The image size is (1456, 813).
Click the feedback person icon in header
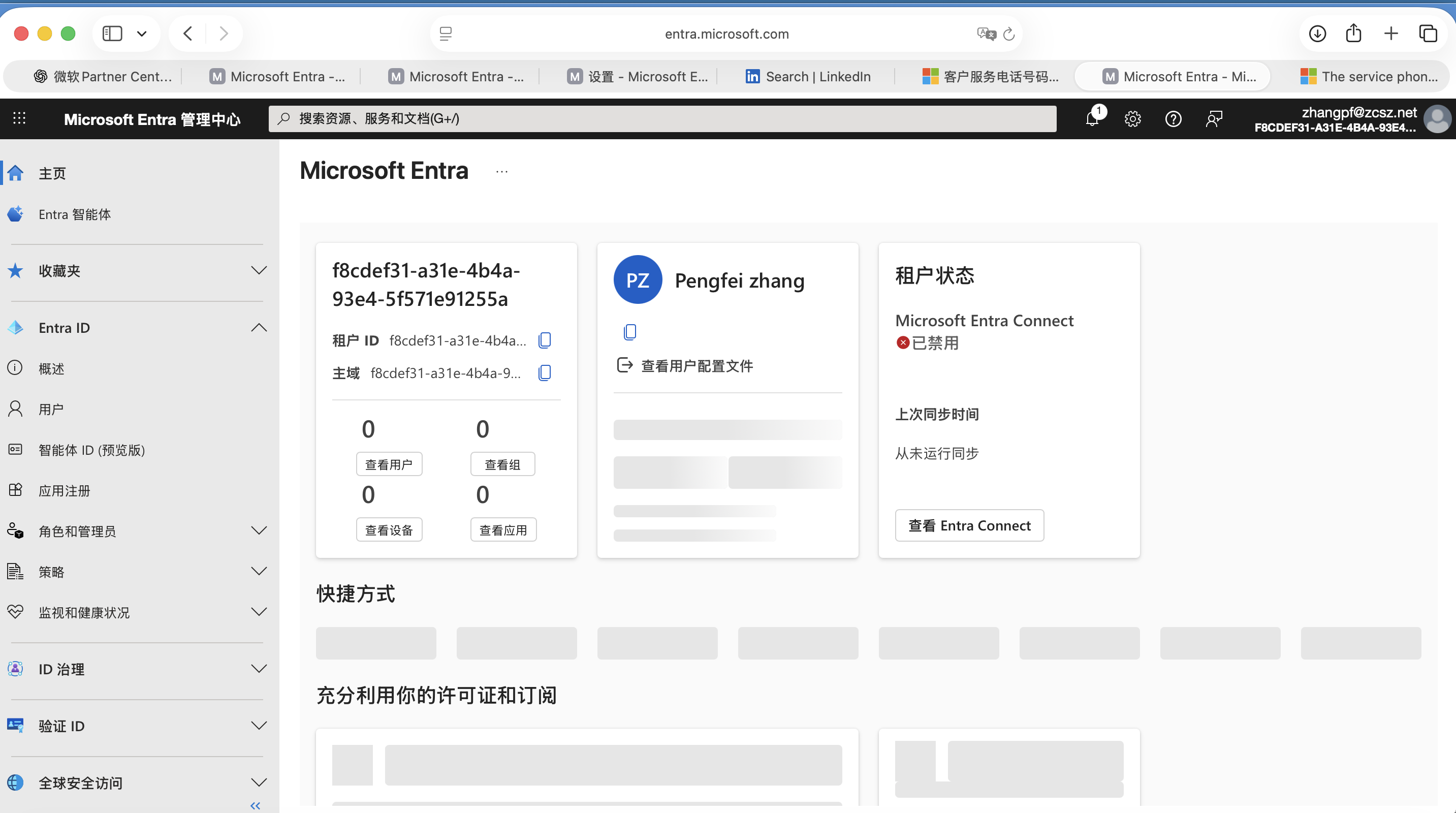[x=1214, y=119]
